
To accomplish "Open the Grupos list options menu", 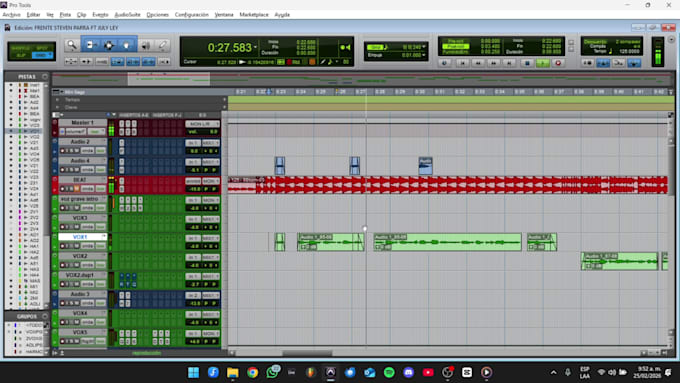I will [45, 316].
